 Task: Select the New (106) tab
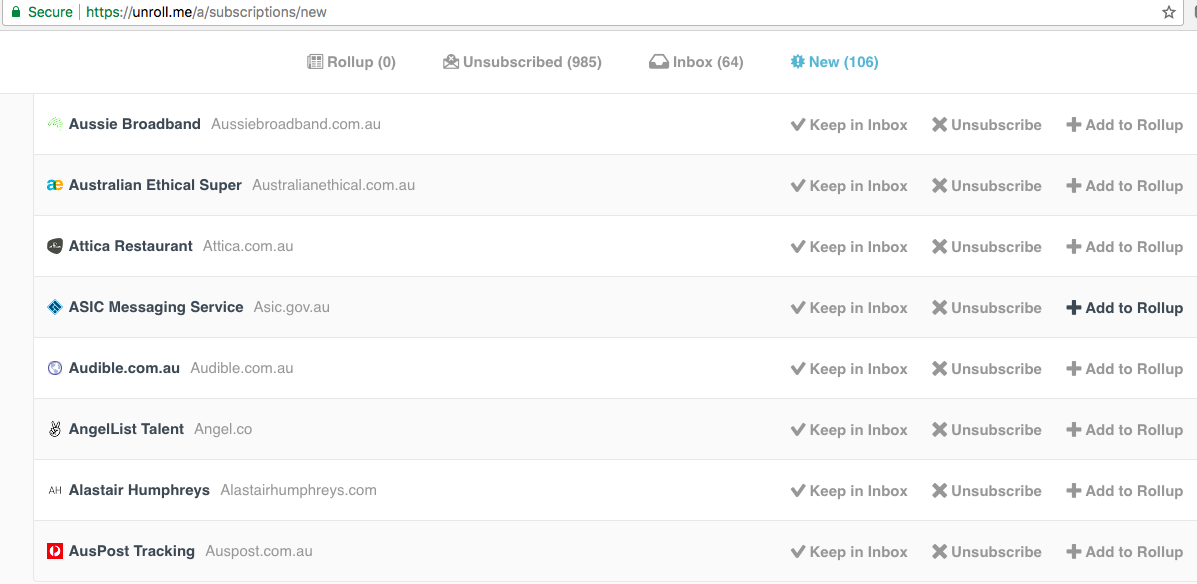point(833,62)
